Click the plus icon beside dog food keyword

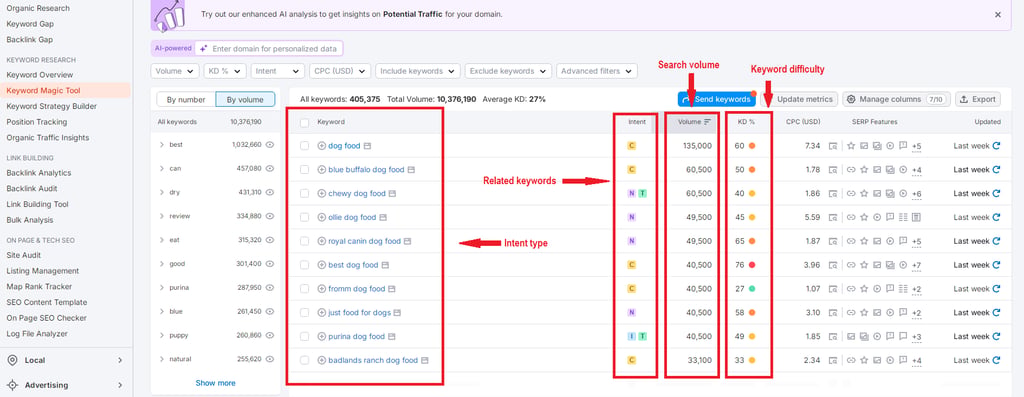321,146
